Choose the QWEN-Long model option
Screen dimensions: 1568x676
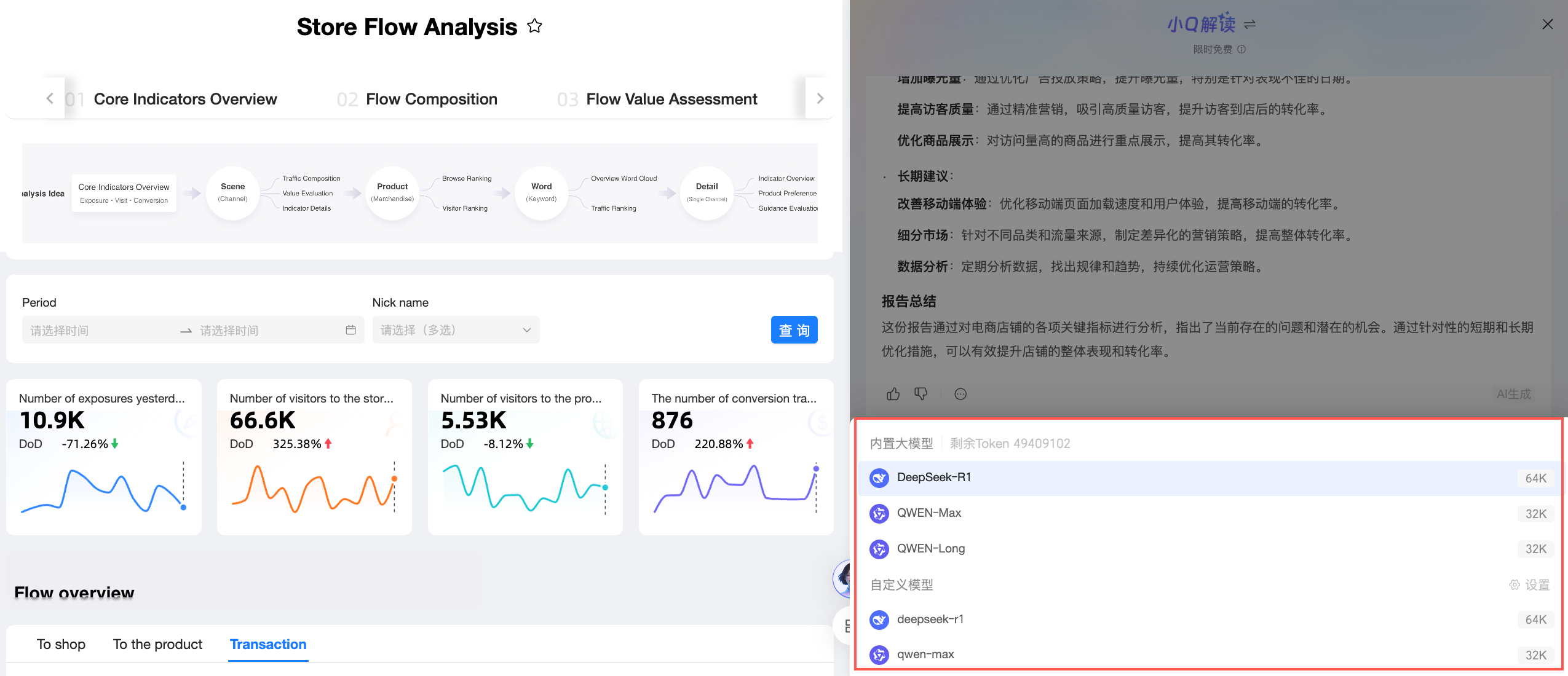pos(930,549)
